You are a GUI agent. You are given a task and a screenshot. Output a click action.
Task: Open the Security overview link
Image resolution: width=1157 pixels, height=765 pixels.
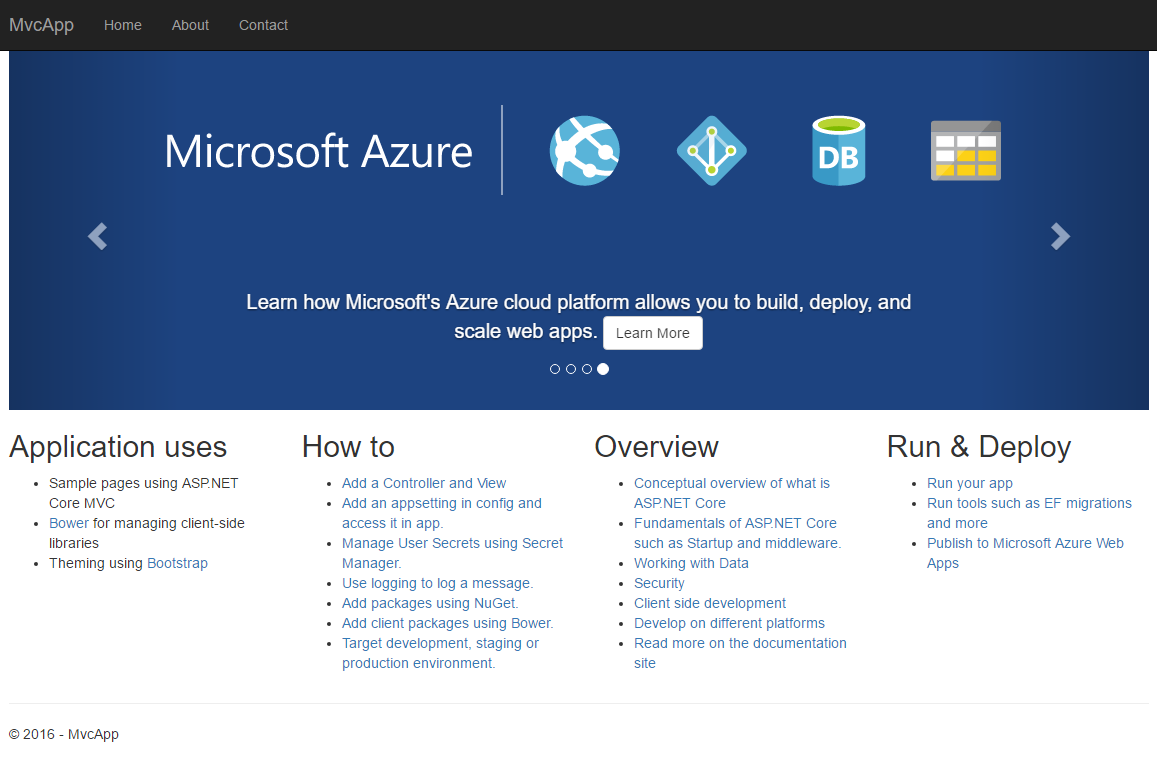click(659, 583)
